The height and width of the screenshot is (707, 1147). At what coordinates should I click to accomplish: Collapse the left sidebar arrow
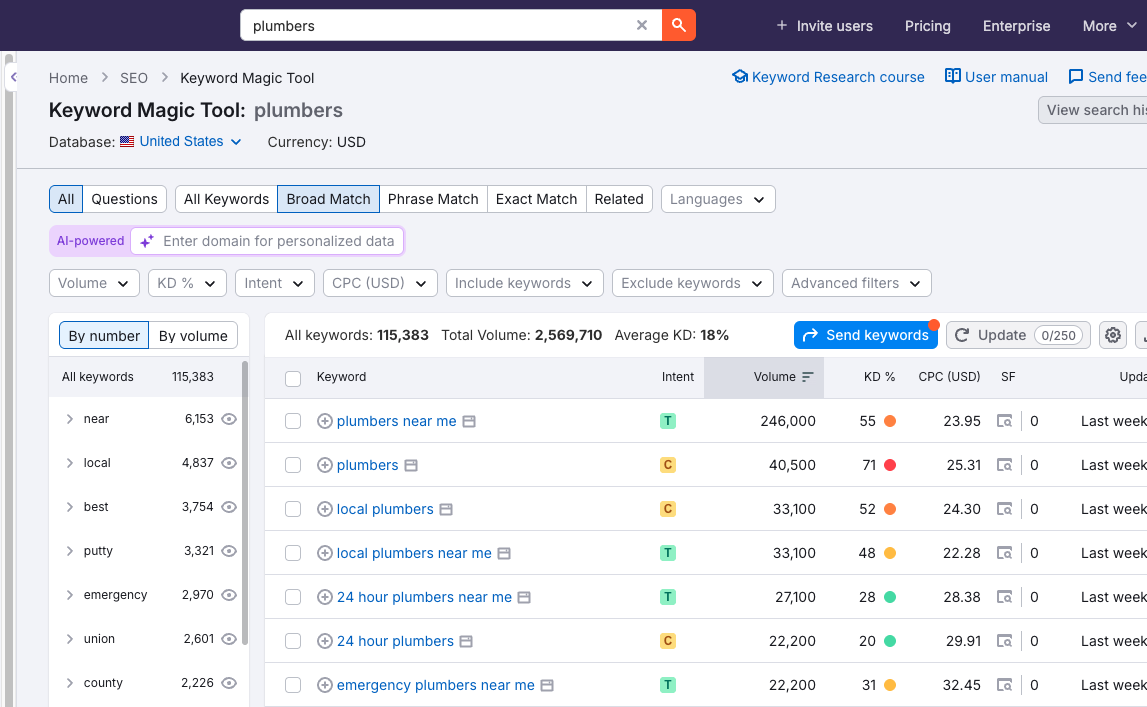(x=12, y=77)
